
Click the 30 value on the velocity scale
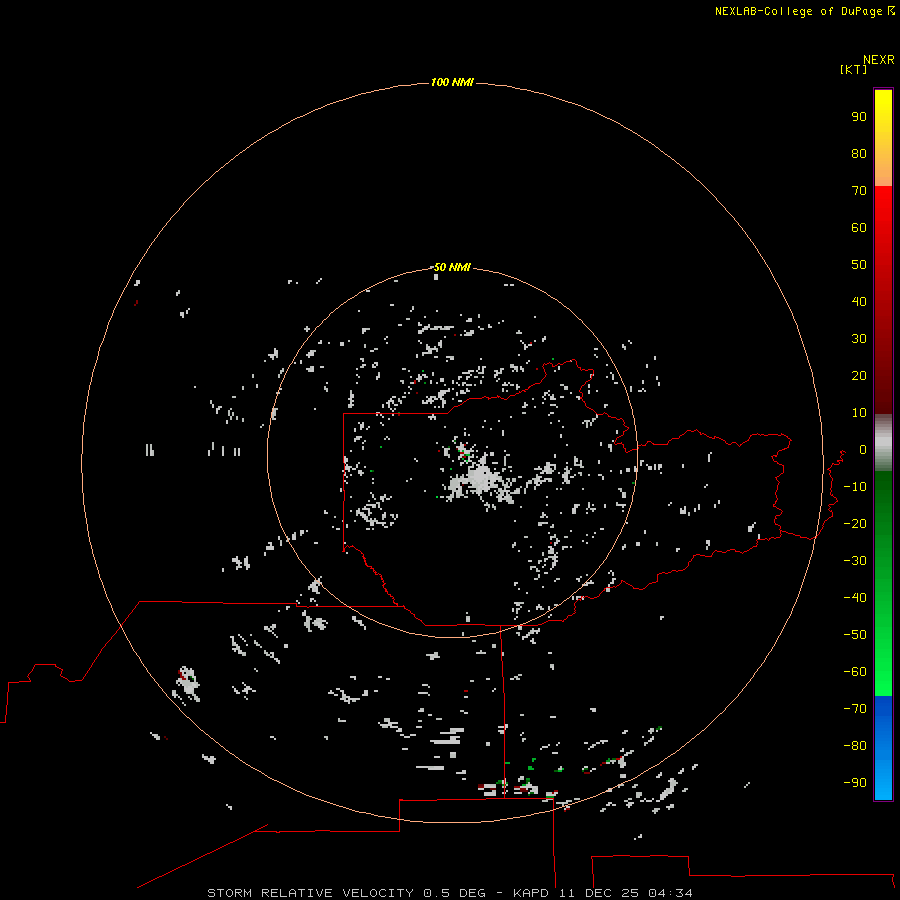point(859,339)
